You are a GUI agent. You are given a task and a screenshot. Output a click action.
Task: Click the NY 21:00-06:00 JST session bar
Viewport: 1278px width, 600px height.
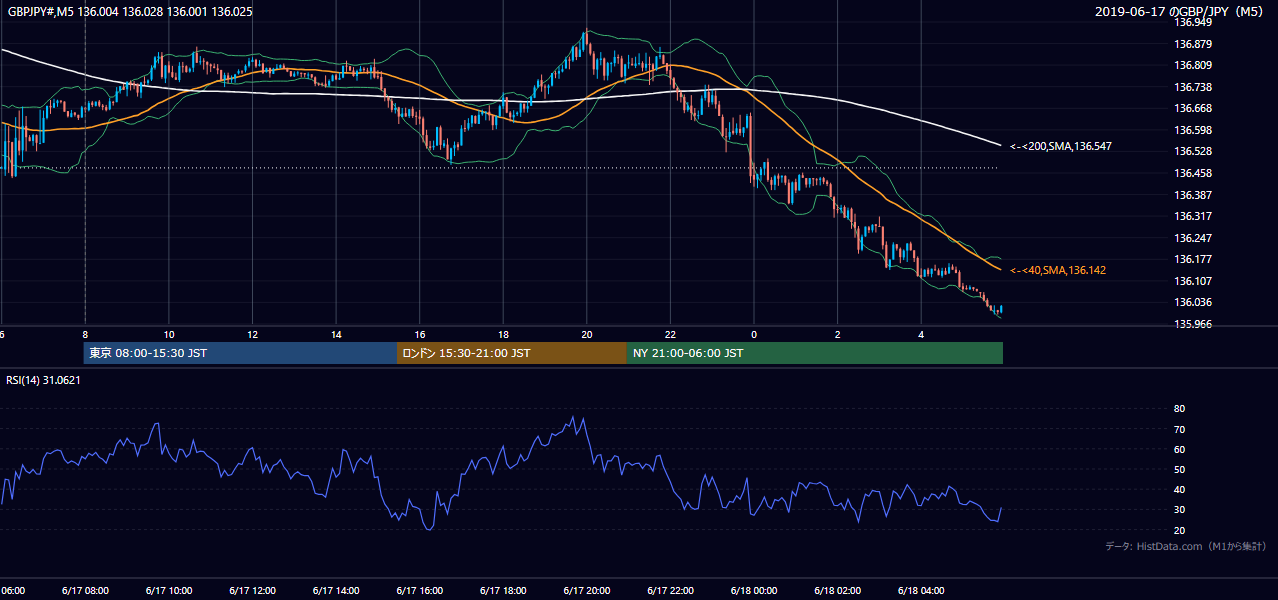[x=815, y=353]
